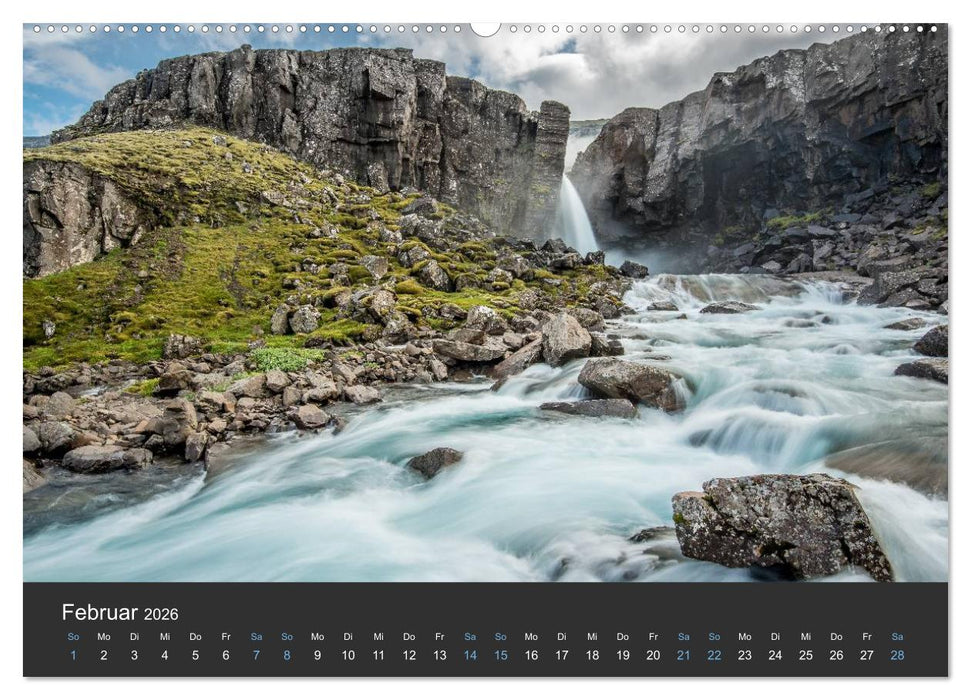Click the date 14 in the calendar

[x=470, y=654]
